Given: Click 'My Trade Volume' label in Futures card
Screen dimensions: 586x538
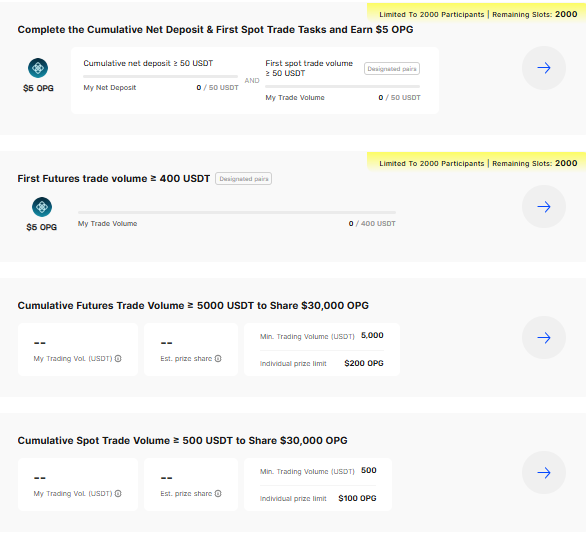Looking at the screenshot, I should coord(108,223).
